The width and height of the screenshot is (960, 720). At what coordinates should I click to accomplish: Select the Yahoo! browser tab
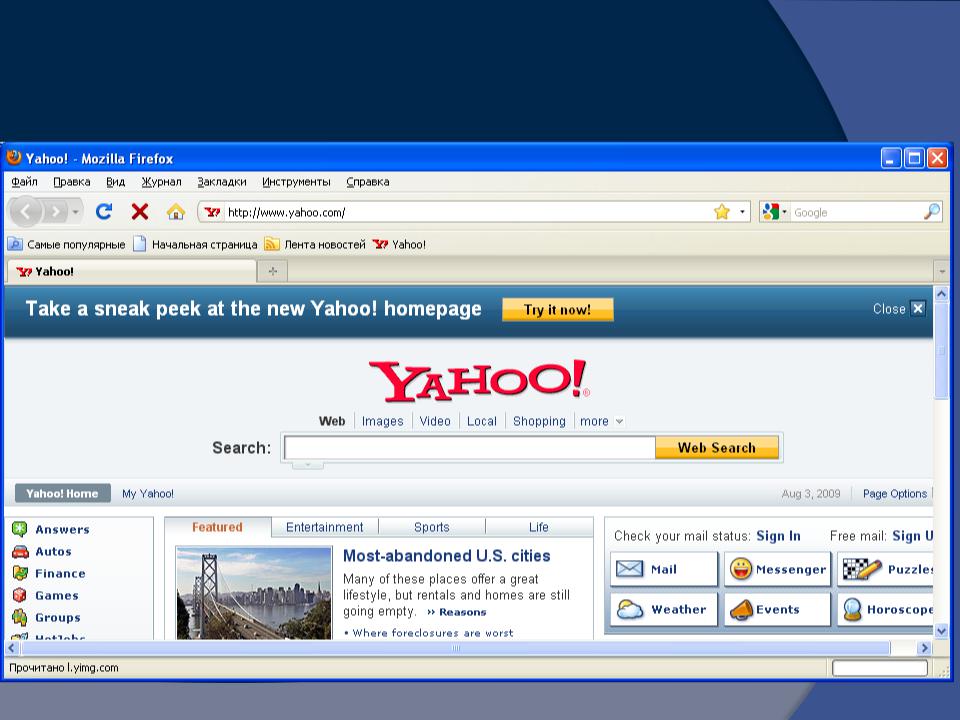tap(132, 271)
